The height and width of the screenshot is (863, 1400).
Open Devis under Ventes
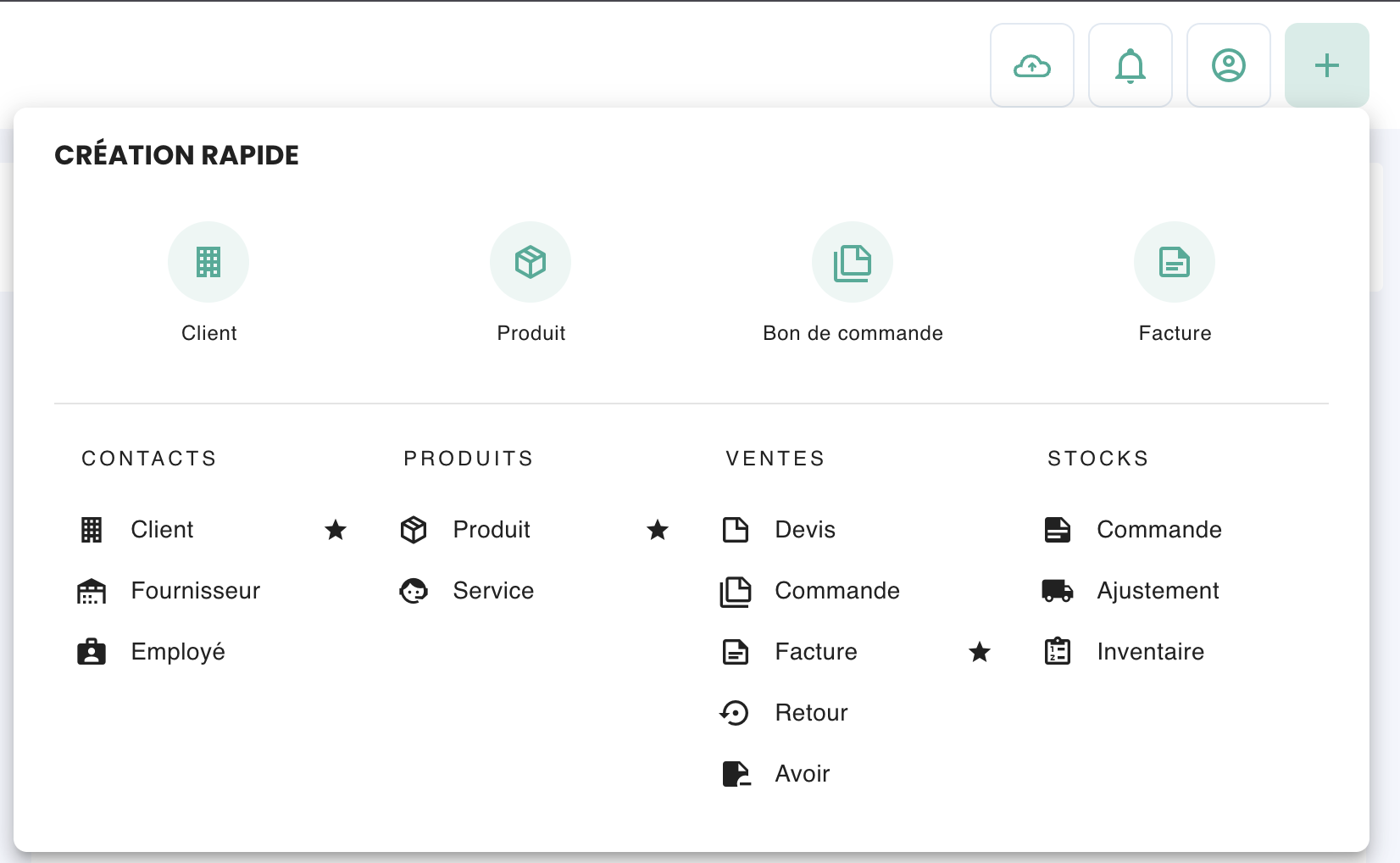pyautogui.click(x=805, y=530)
